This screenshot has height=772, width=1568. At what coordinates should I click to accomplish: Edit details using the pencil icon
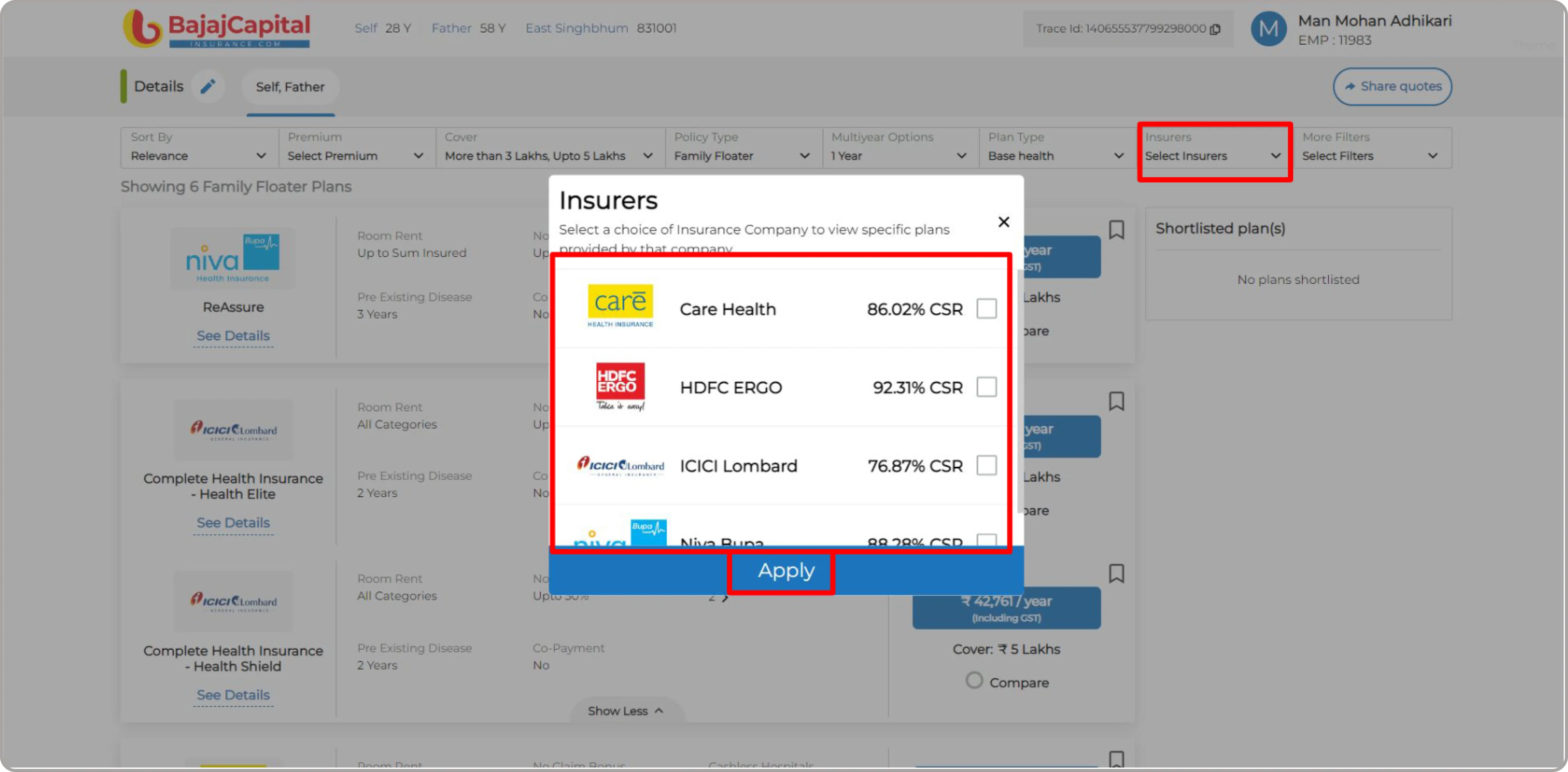(x=207, y=86)
